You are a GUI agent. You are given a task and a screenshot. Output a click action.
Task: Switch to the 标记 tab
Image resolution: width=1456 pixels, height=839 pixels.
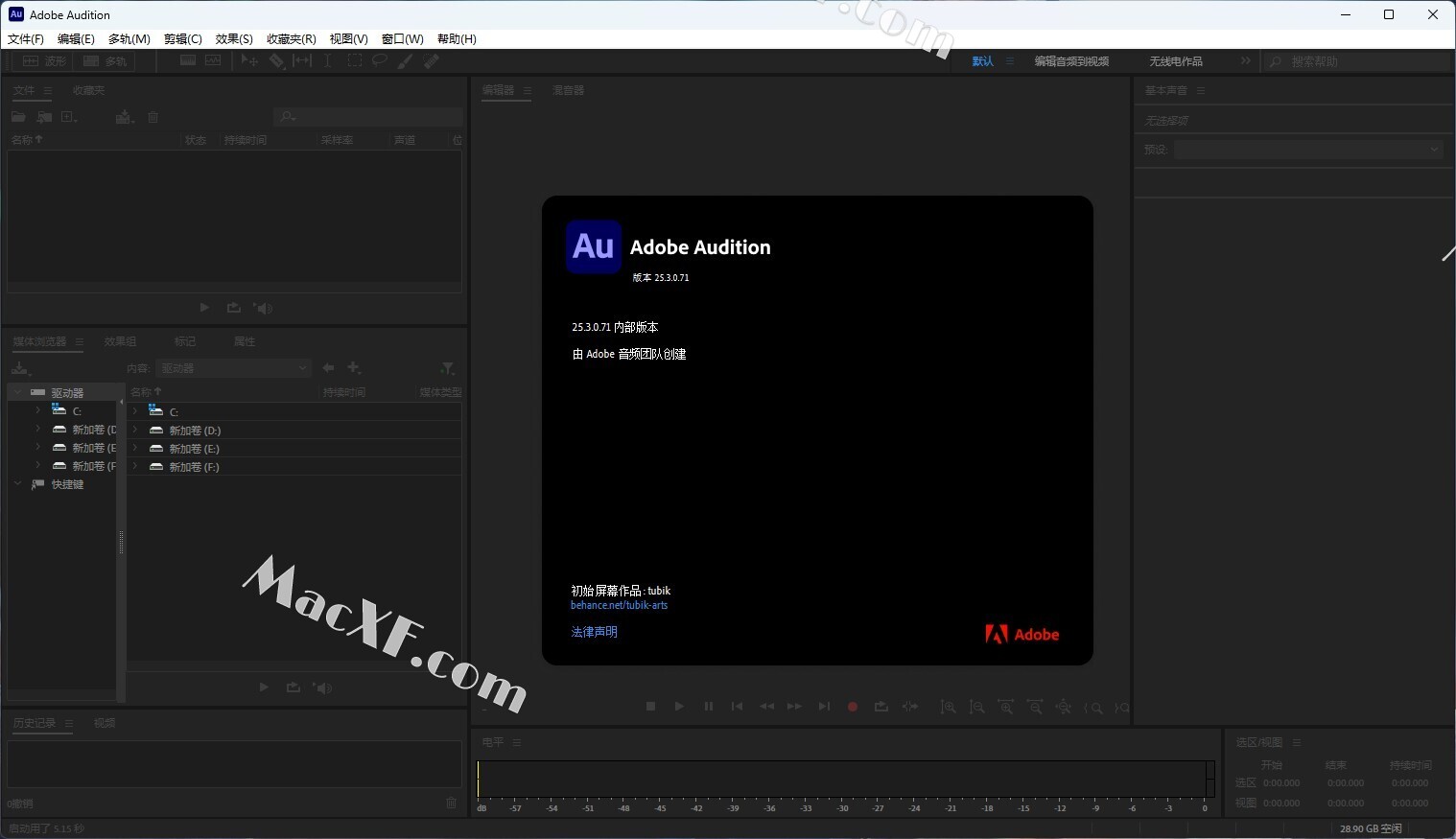click(185, 341)
